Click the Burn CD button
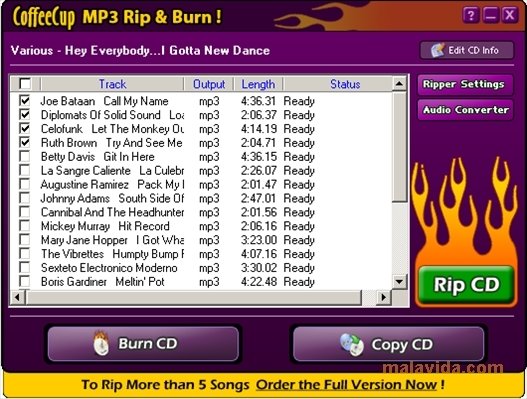Image resolution: width=527 pixels, height=399 pixels. point(143,344)
